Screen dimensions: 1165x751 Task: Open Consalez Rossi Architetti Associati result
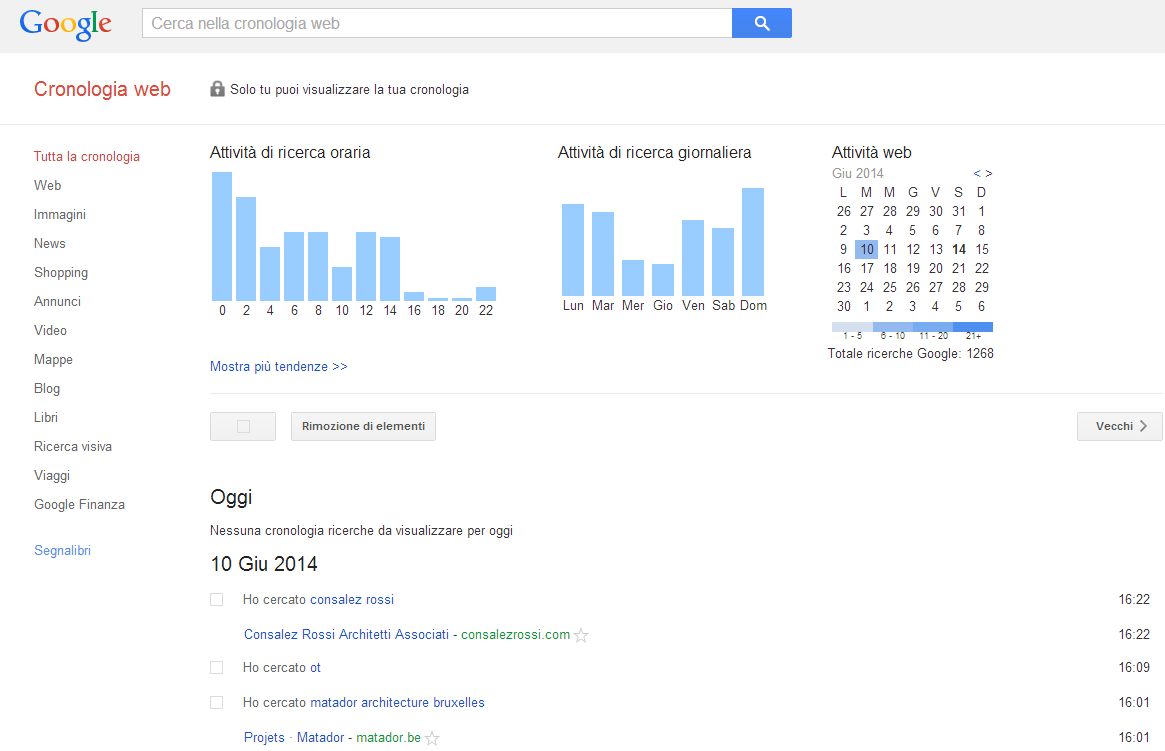(x=346, y=634)
